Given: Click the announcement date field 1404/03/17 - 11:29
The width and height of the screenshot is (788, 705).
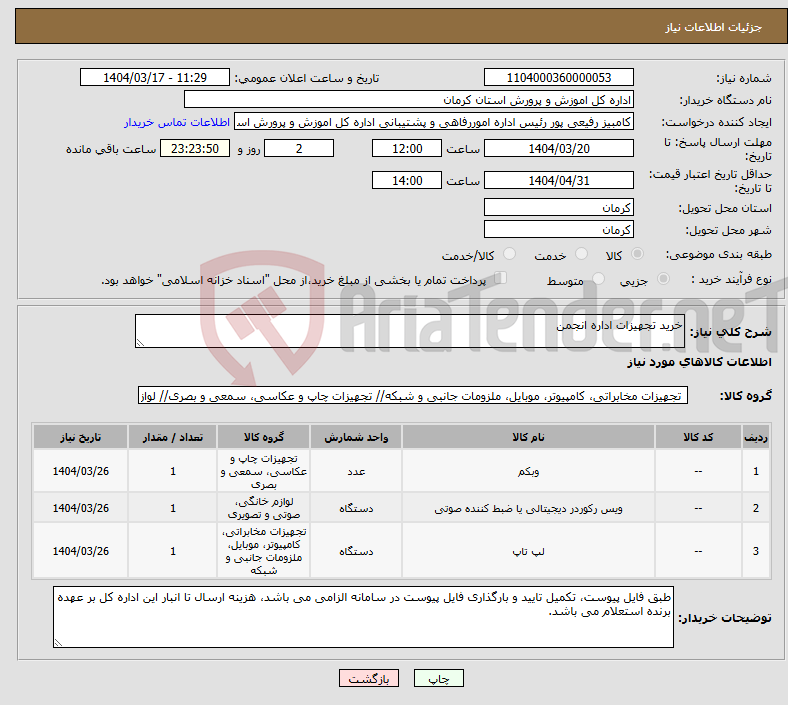Looking at the screenshot, I should coord(155,77).
